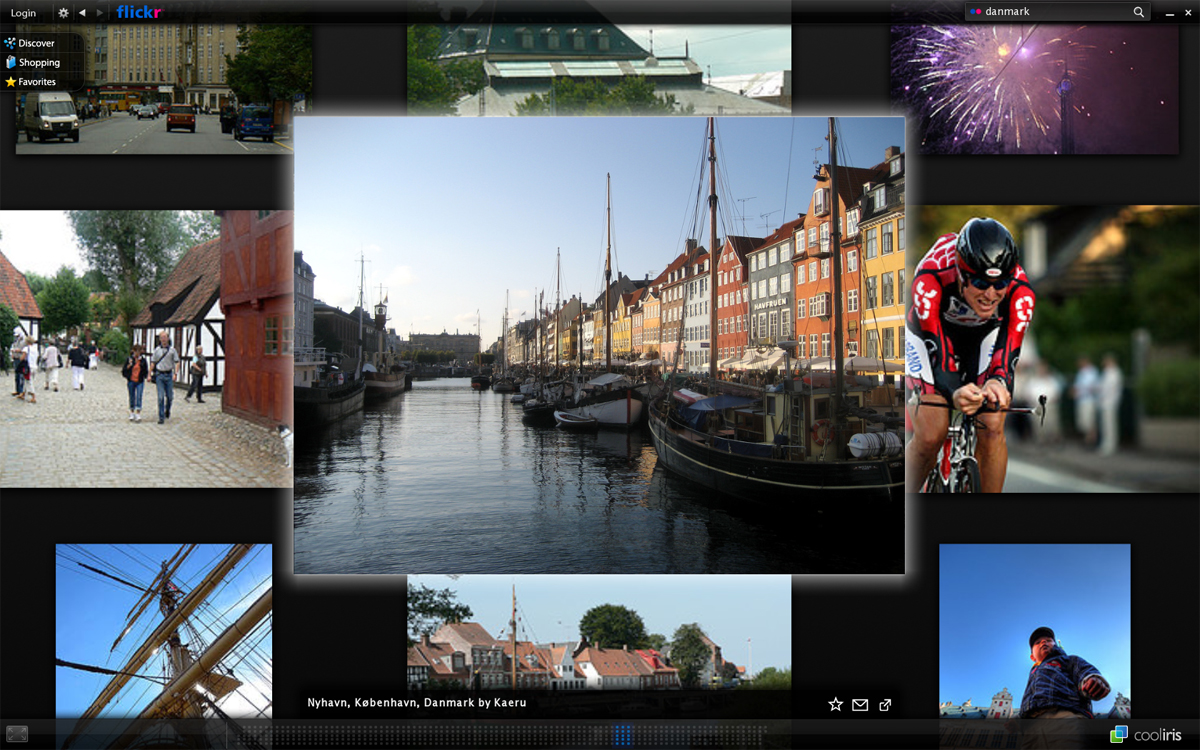Open the Discover menu item
The height and width of the screenshot is (750, 1200).
click(36, 43)
